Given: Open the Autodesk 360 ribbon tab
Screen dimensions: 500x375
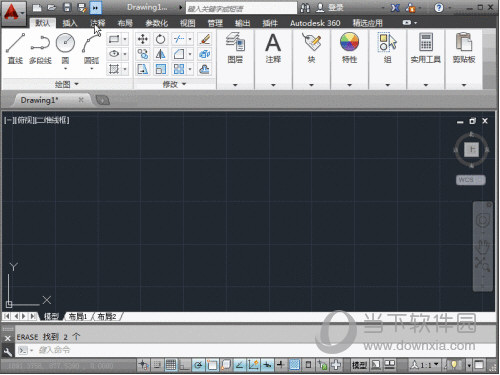Looking at the screenshot, I should (x=315, y=23).
